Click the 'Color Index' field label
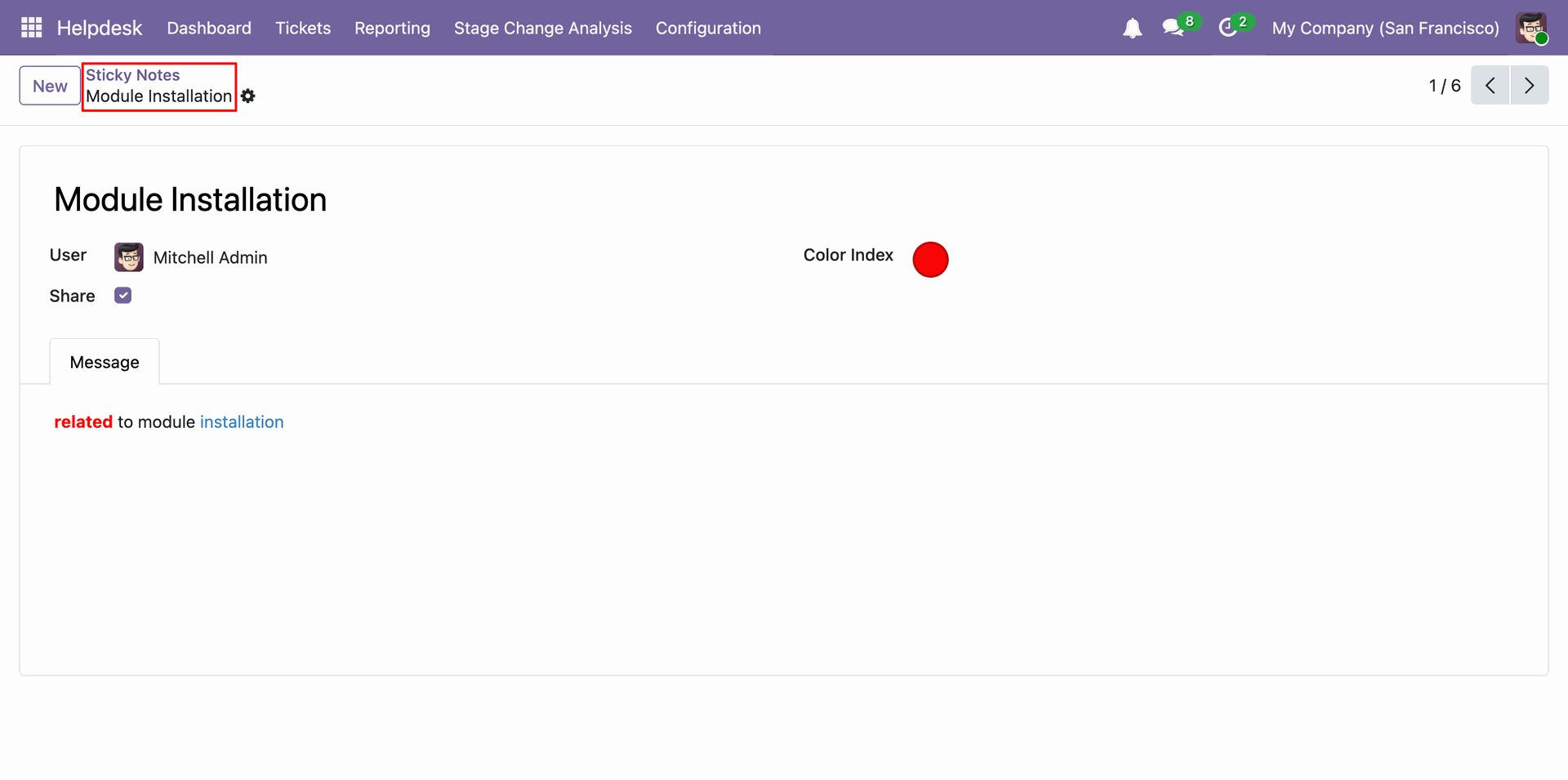 (x=849, y=255)
